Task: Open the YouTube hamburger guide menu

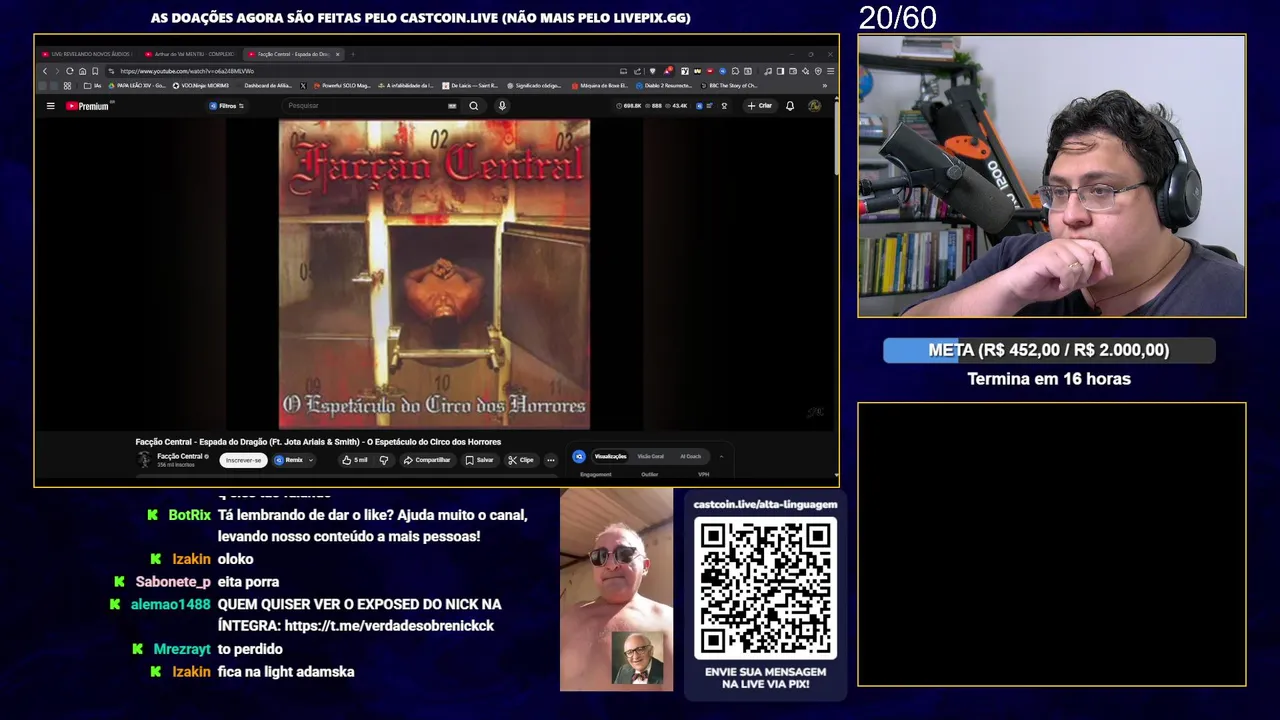Action: 50,106
